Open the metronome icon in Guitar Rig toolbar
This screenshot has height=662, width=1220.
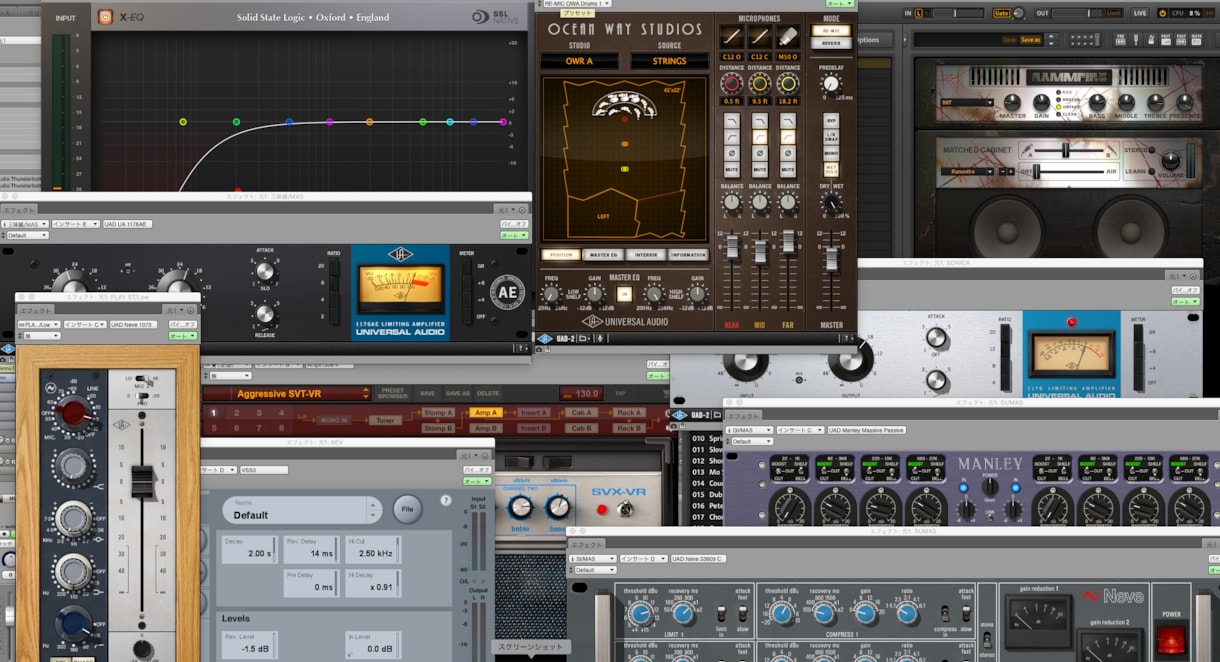tap(1149, 40)
